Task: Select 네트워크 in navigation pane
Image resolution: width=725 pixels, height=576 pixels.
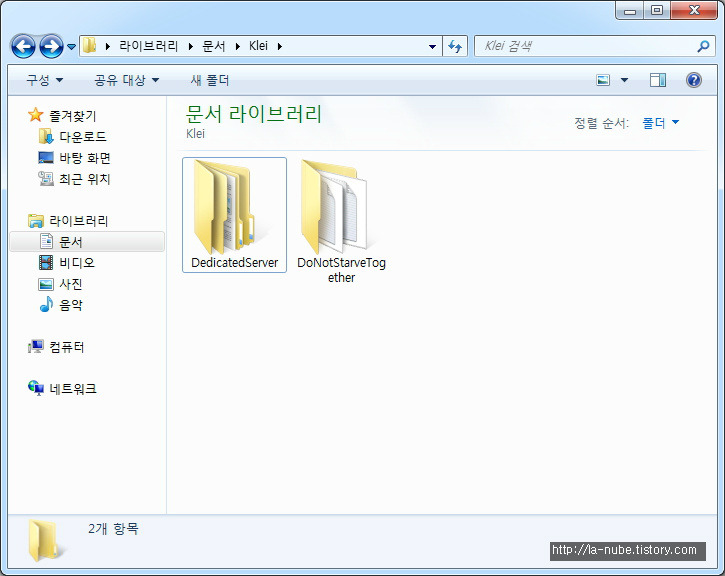Action: pyautogui.click(x=73, y=388)
